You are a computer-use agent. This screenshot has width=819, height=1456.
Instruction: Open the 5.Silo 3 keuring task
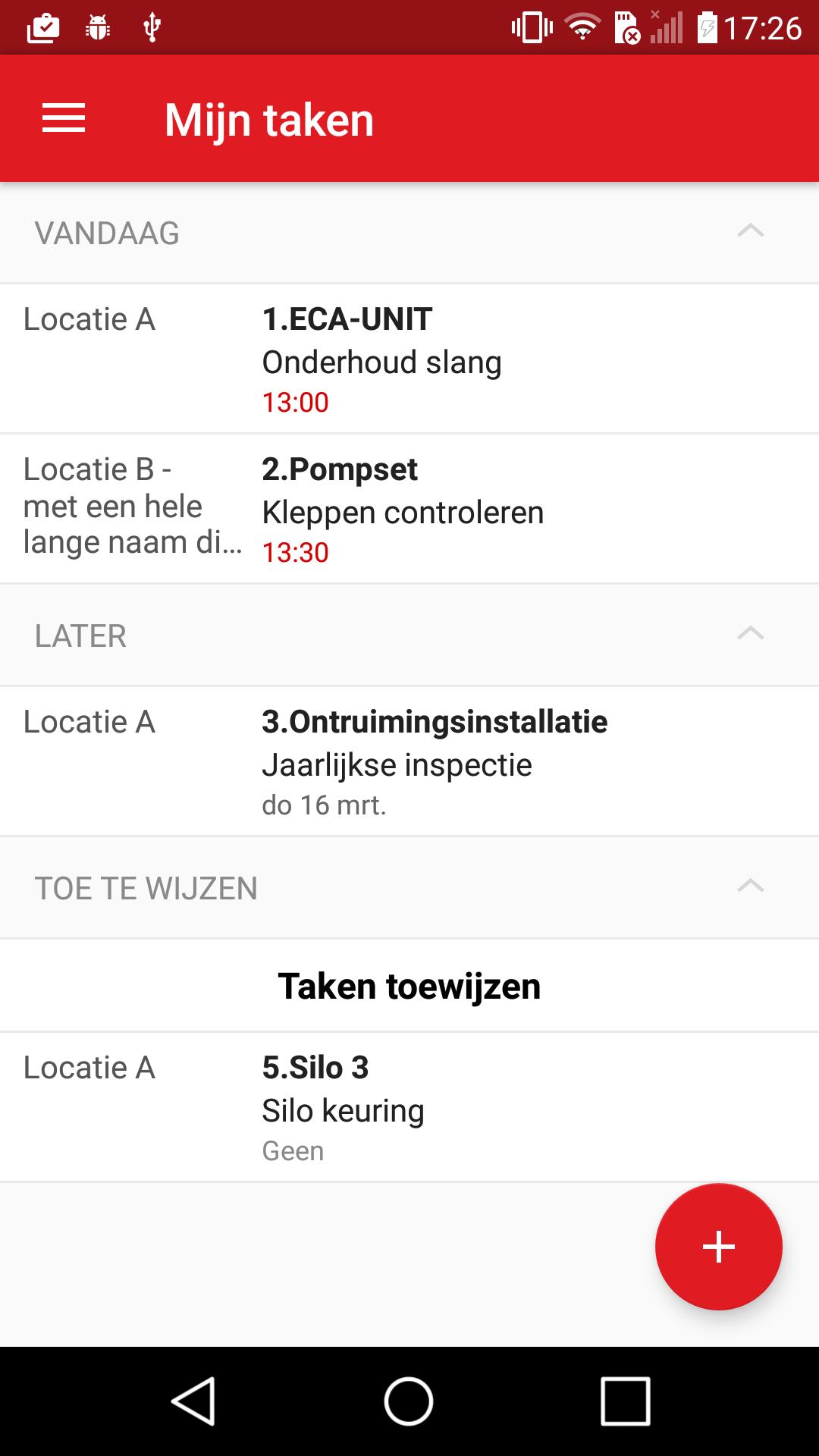pyautogui.click(x=409, y=1107)
